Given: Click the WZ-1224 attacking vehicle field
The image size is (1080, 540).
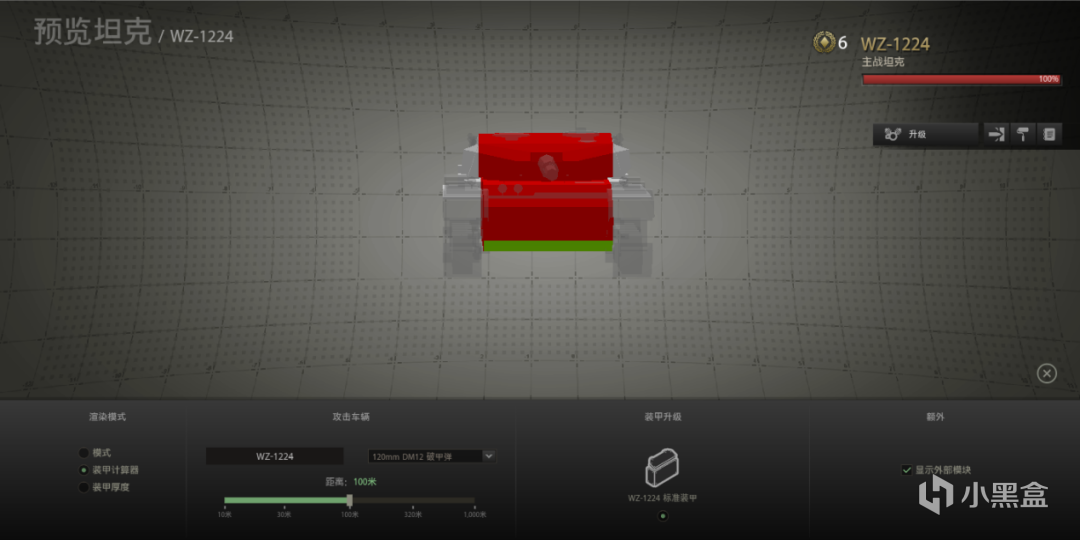Looking at the screenshot, I should point(275,456).
